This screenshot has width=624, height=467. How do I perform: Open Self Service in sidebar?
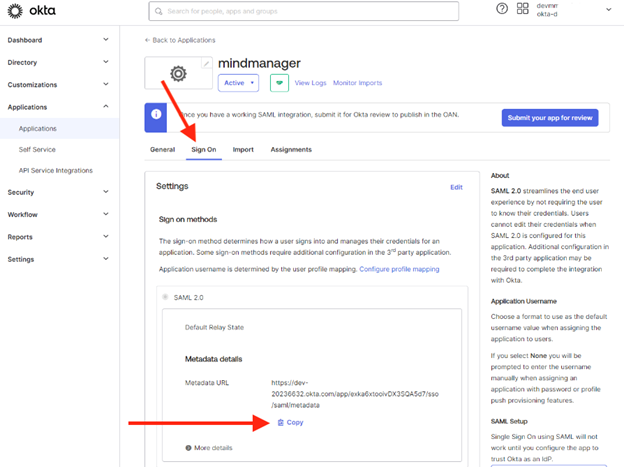[x=37, y=150]
